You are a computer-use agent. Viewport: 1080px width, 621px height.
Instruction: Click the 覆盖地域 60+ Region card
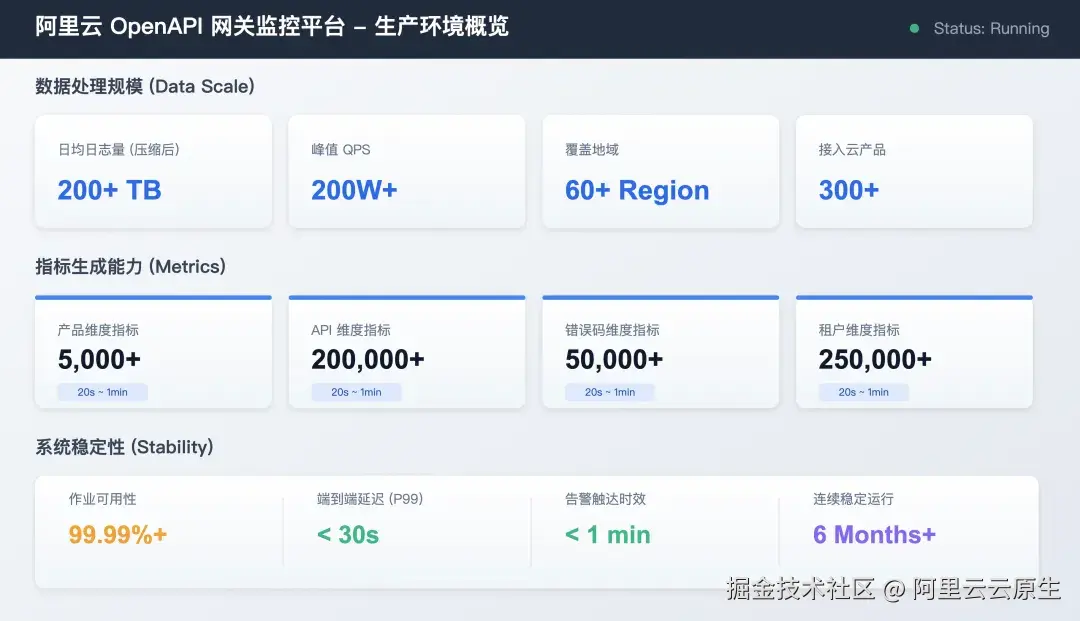click(660, 170)
